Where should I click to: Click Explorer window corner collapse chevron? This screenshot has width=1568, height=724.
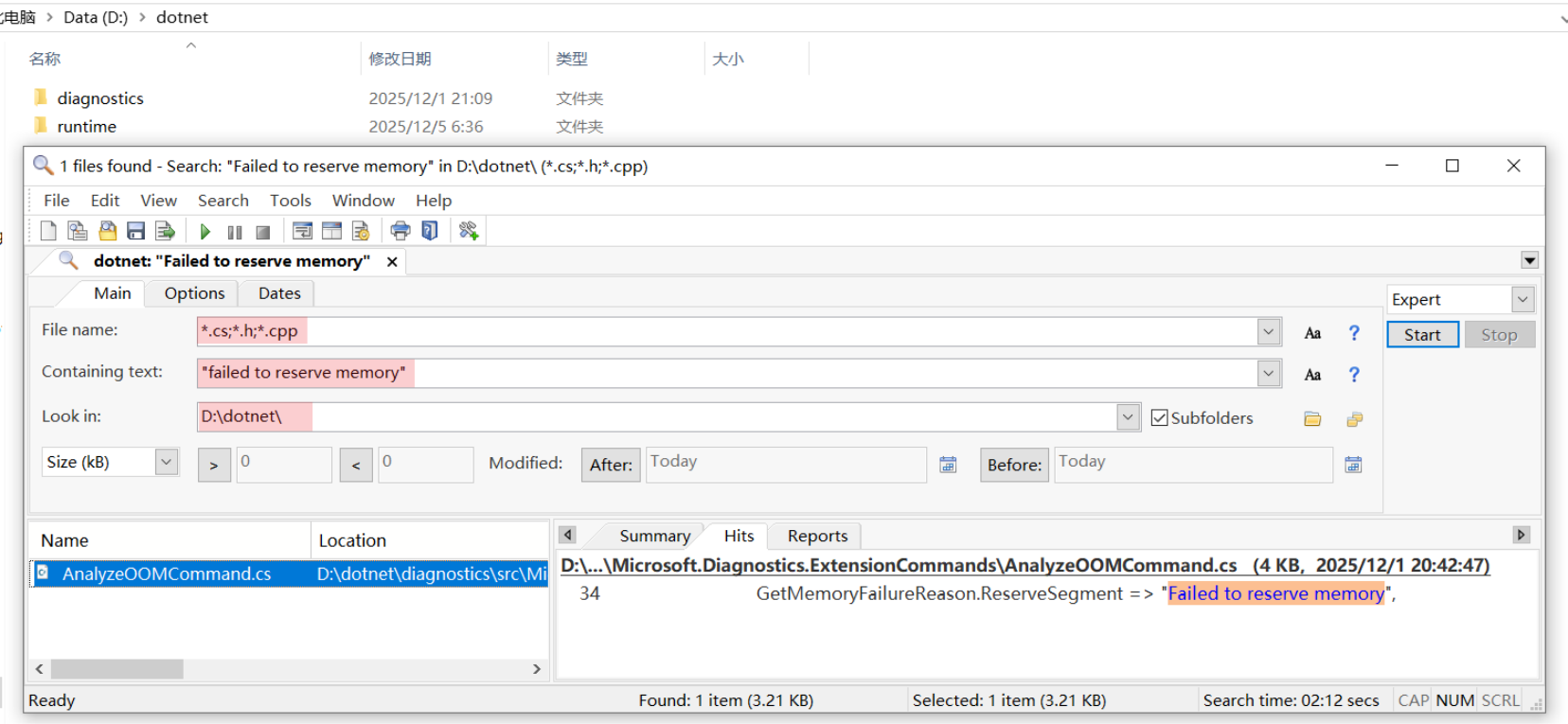[x=1563, y=18]
